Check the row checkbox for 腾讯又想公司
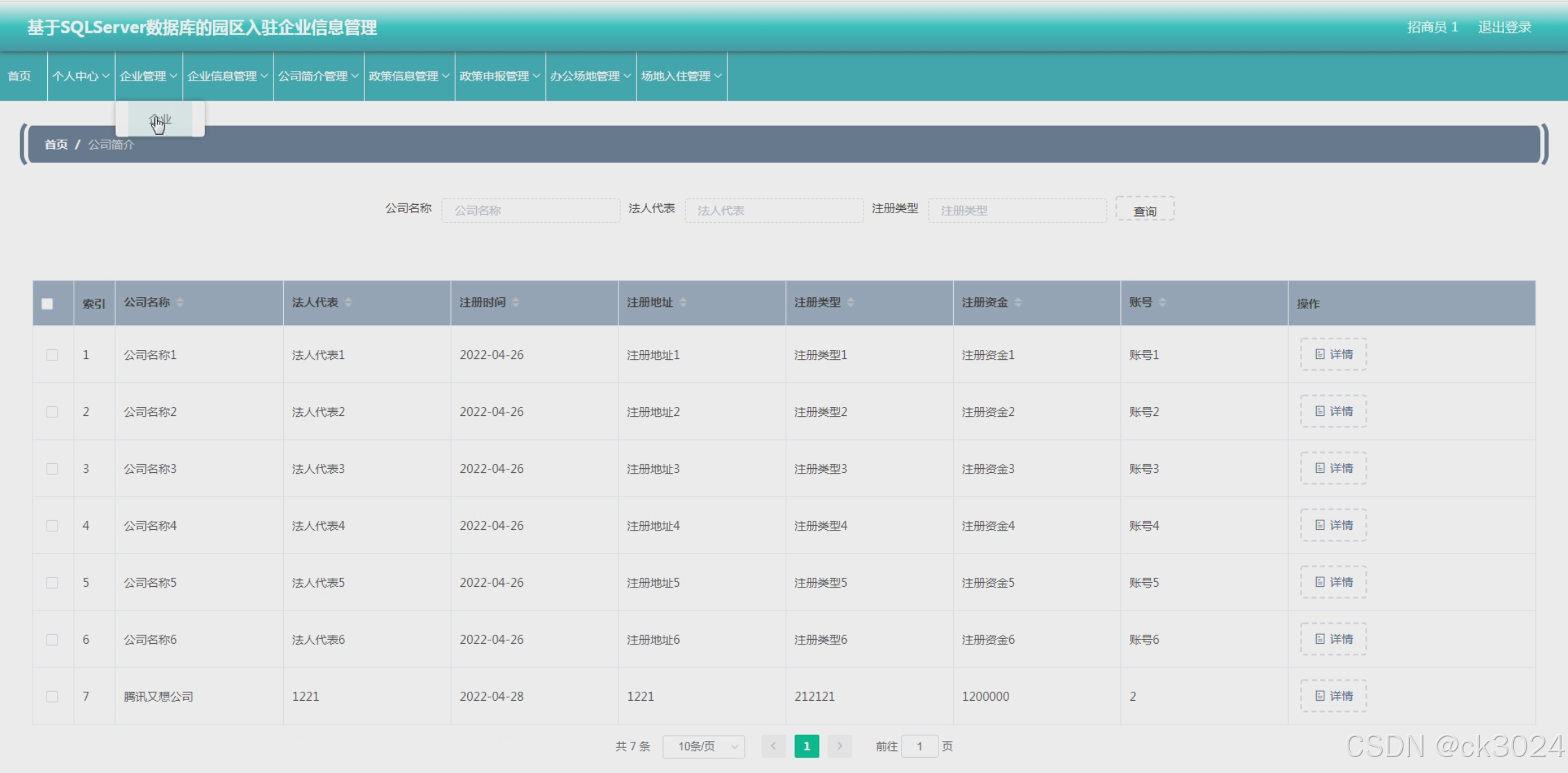The image size is (1568, 773). point(52,696)
